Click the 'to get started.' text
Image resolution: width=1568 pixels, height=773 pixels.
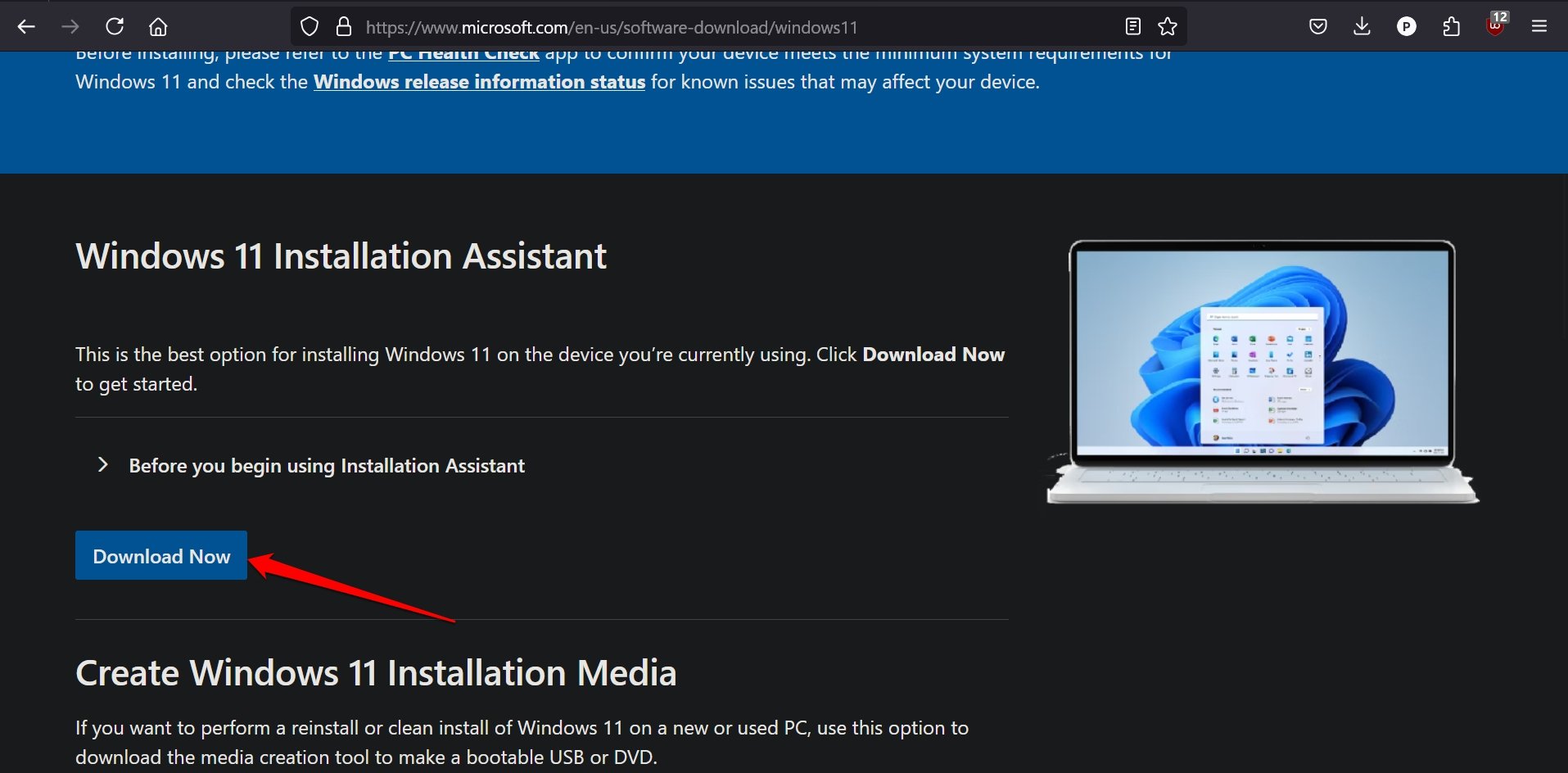[x=137, y=384]
